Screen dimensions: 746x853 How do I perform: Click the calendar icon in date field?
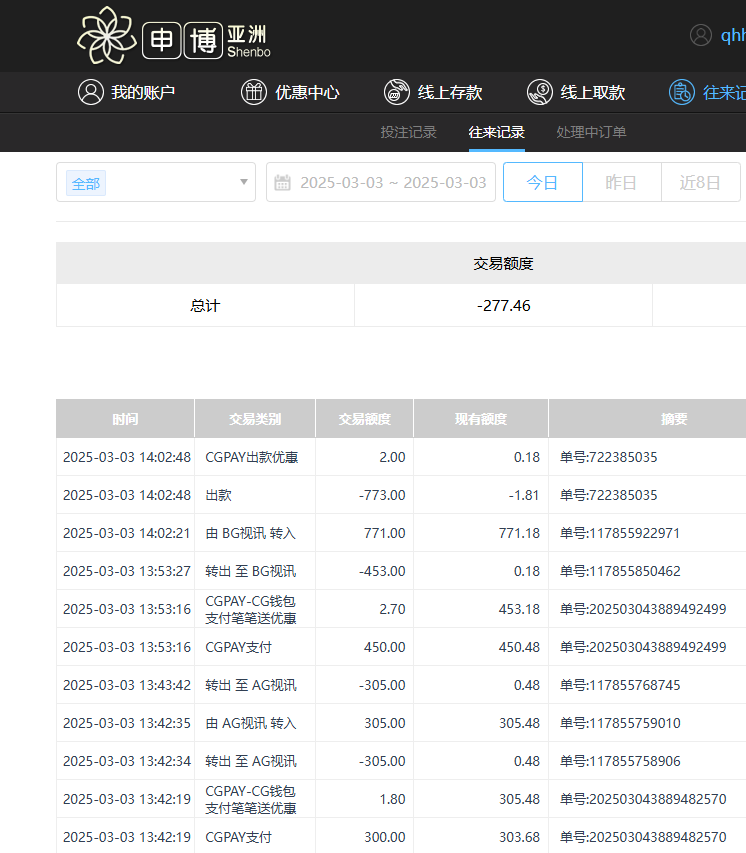[283, 183]
